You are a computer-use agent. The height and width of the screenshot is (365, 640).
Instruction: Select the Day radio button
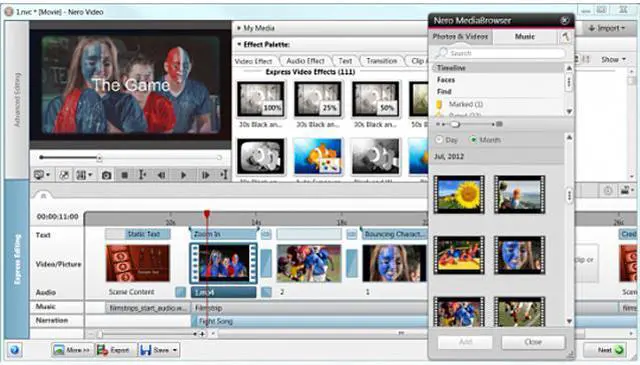(x=439, y=140)
